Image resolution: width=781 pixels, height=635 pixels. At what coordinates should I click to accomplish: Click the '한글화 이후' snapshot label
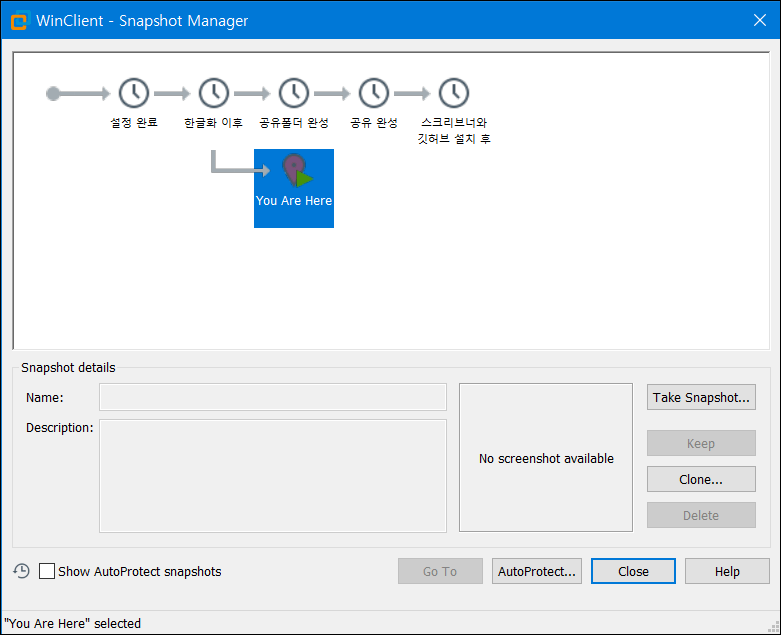click(x=214, y=123)
